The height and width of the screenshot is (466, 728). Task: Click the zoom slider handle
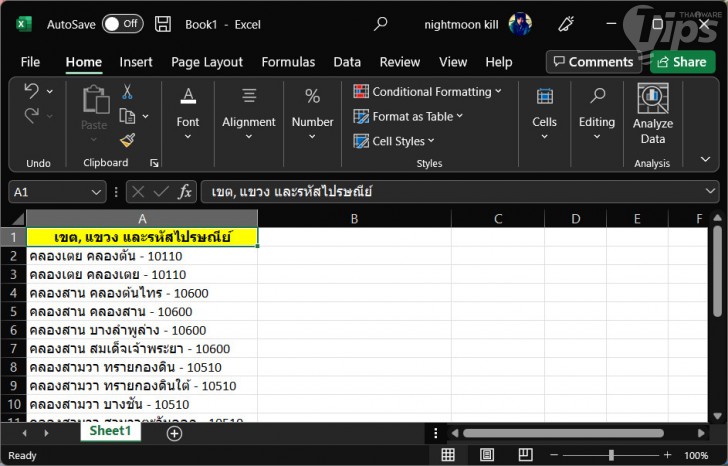click(x=611, y=455)
